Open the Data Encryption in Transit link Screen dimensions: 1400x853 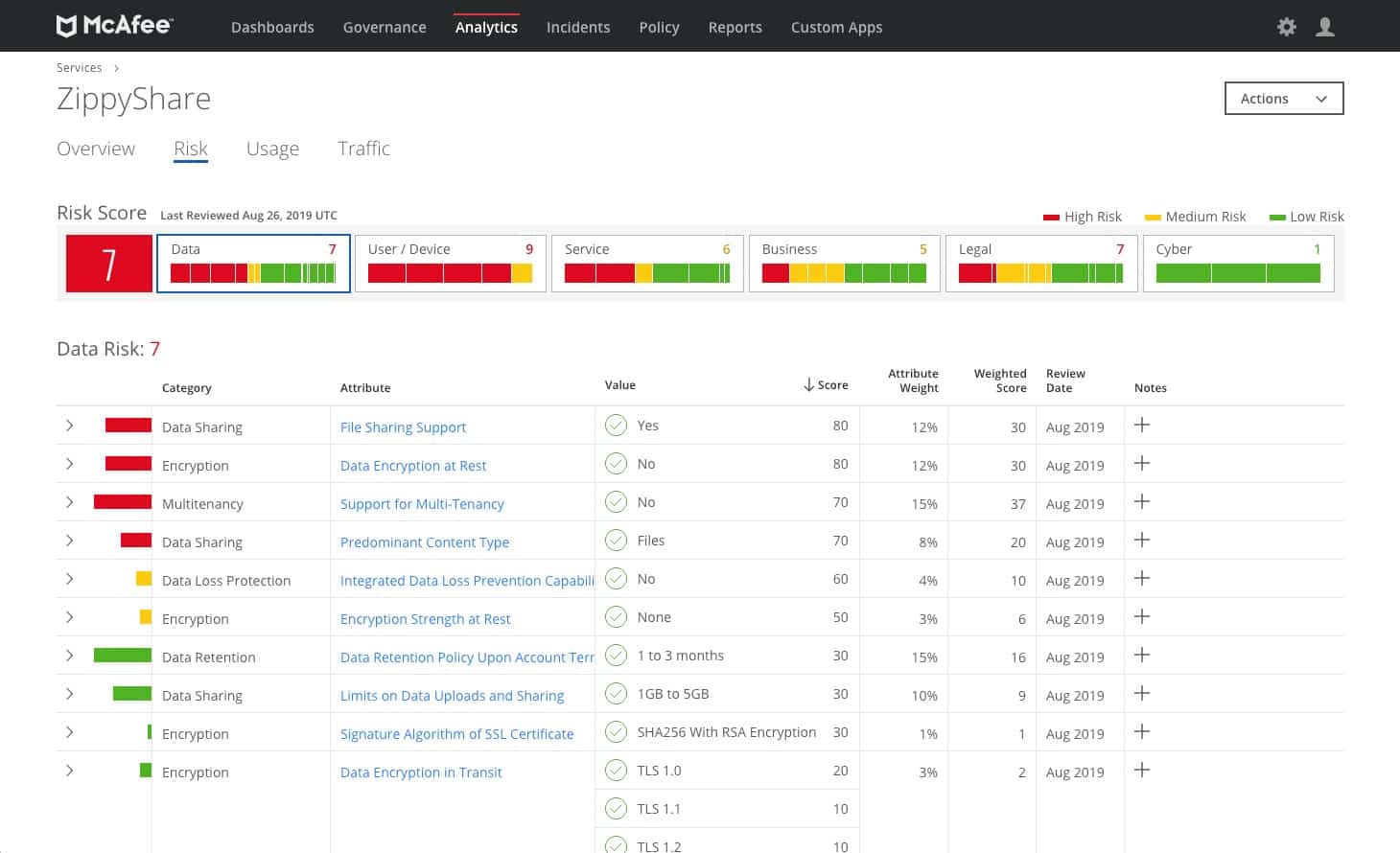[421, 772]
